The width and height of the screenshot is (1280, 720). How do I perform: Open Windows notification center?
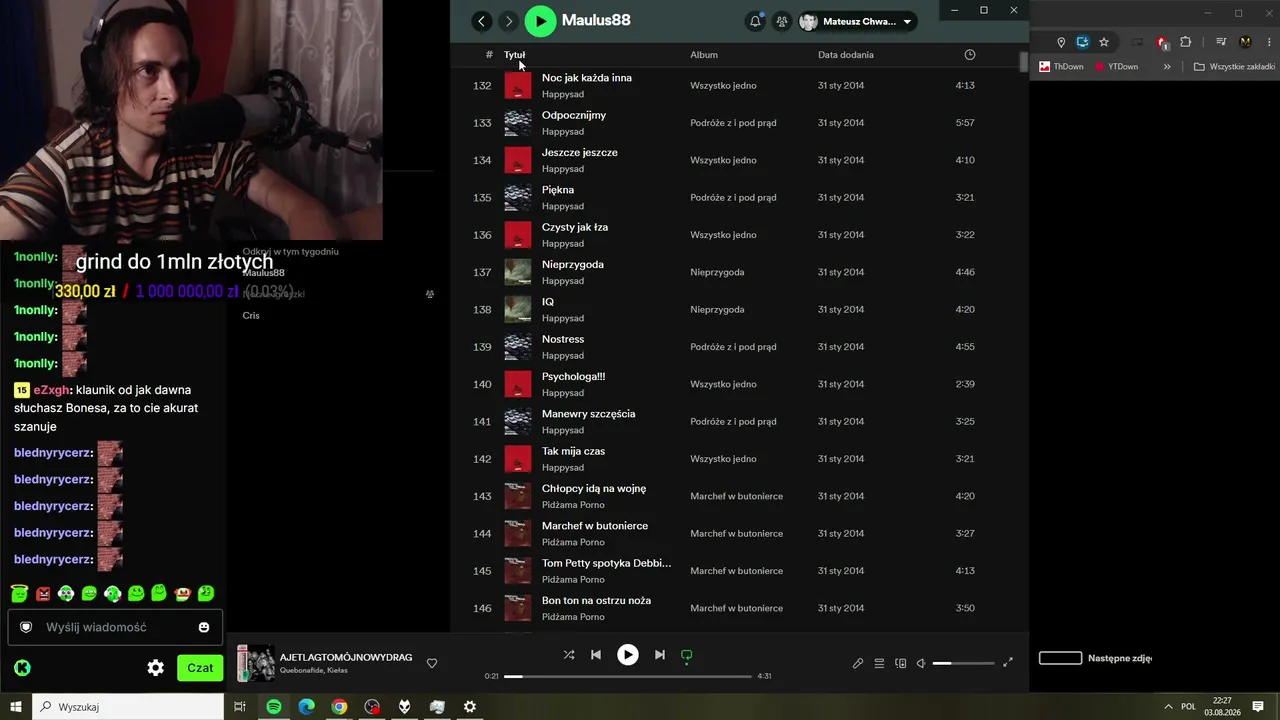(x=1257, y=707)
